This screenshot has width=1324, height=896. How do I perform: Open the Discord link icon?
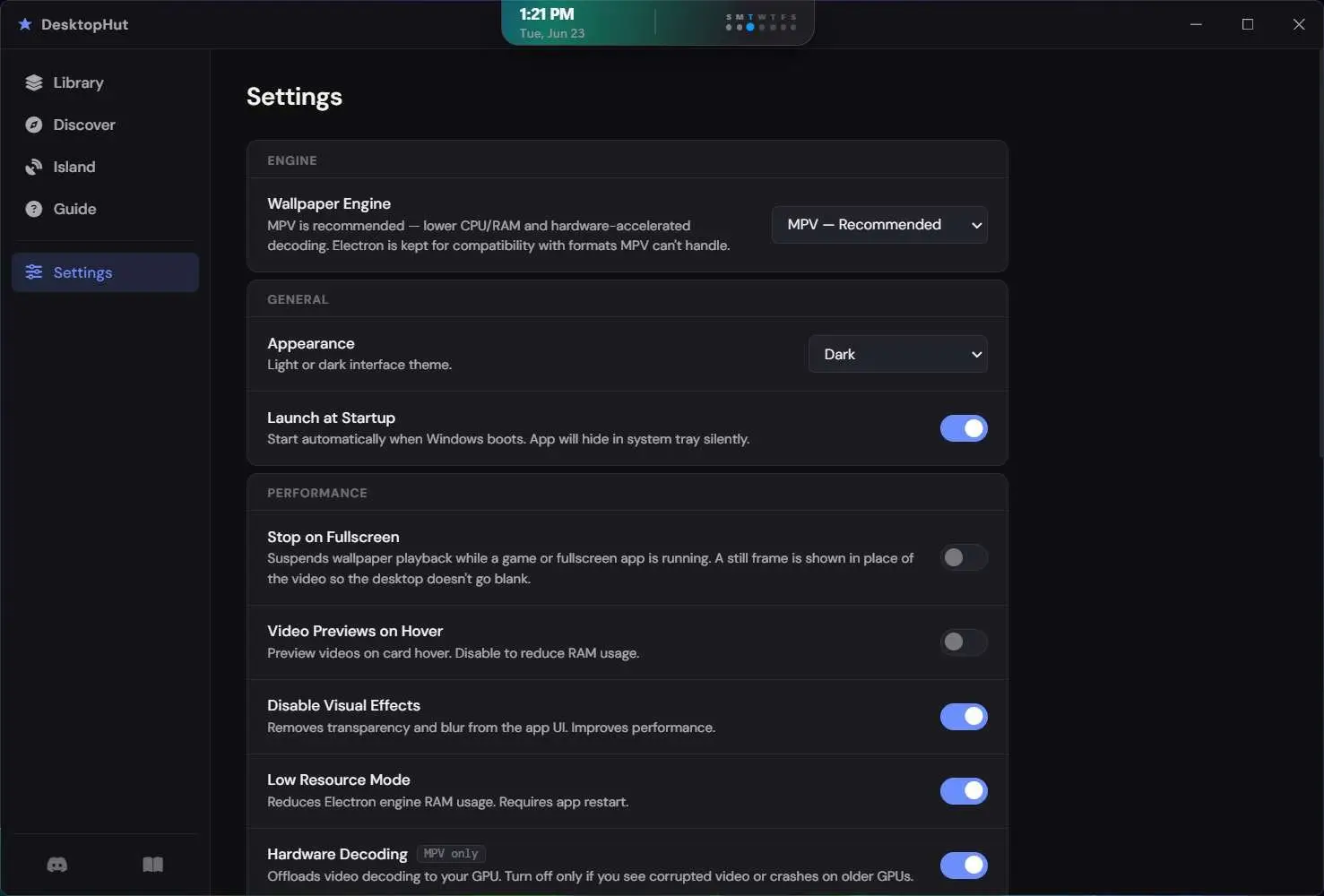pos(57,865)
